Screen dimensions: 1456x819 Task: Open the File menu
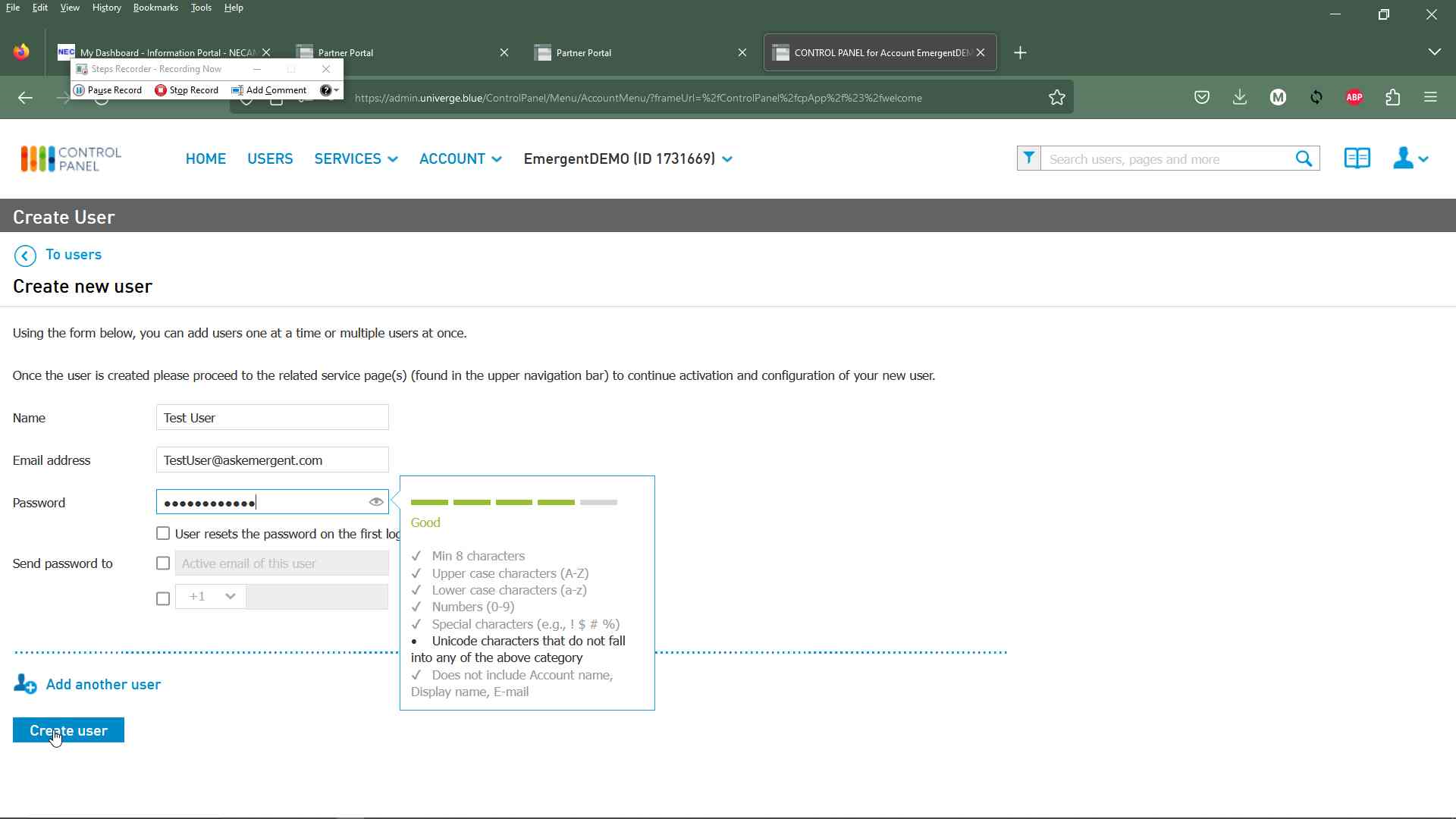click(x=13, y=8)
